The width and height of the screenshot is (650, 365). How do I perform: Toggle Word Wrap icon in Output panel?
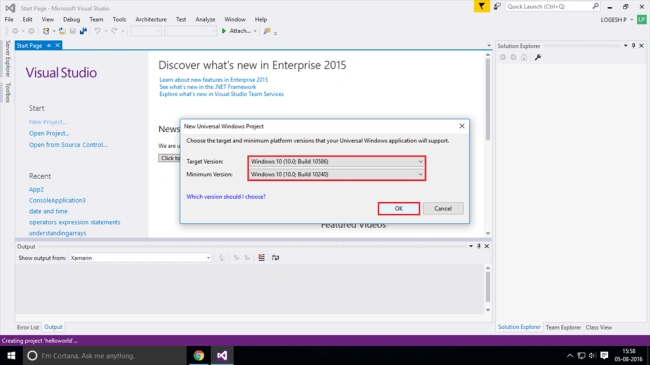point(275,258)
